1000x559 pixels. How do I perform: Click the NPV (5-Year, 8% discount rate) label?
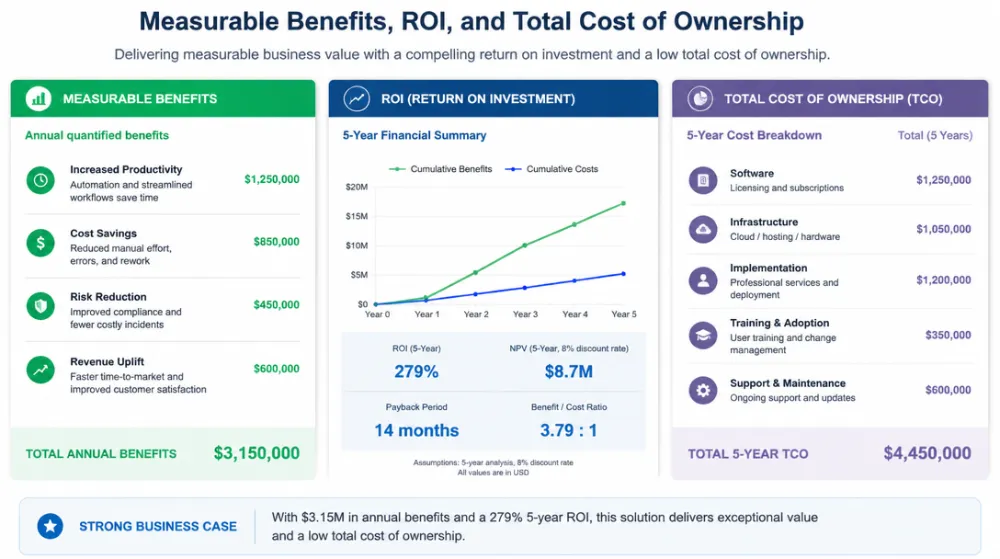tap(569, 349)
